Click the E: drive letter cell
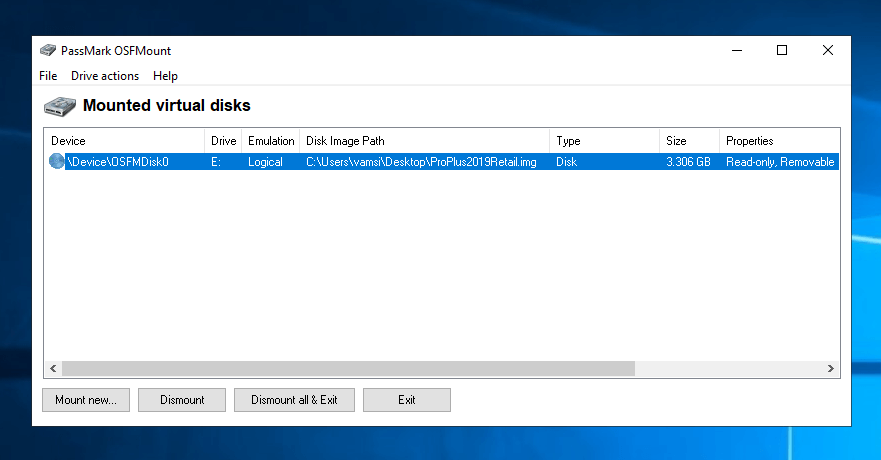The width and height of the screenshot is (881, 460). (216, 162)
